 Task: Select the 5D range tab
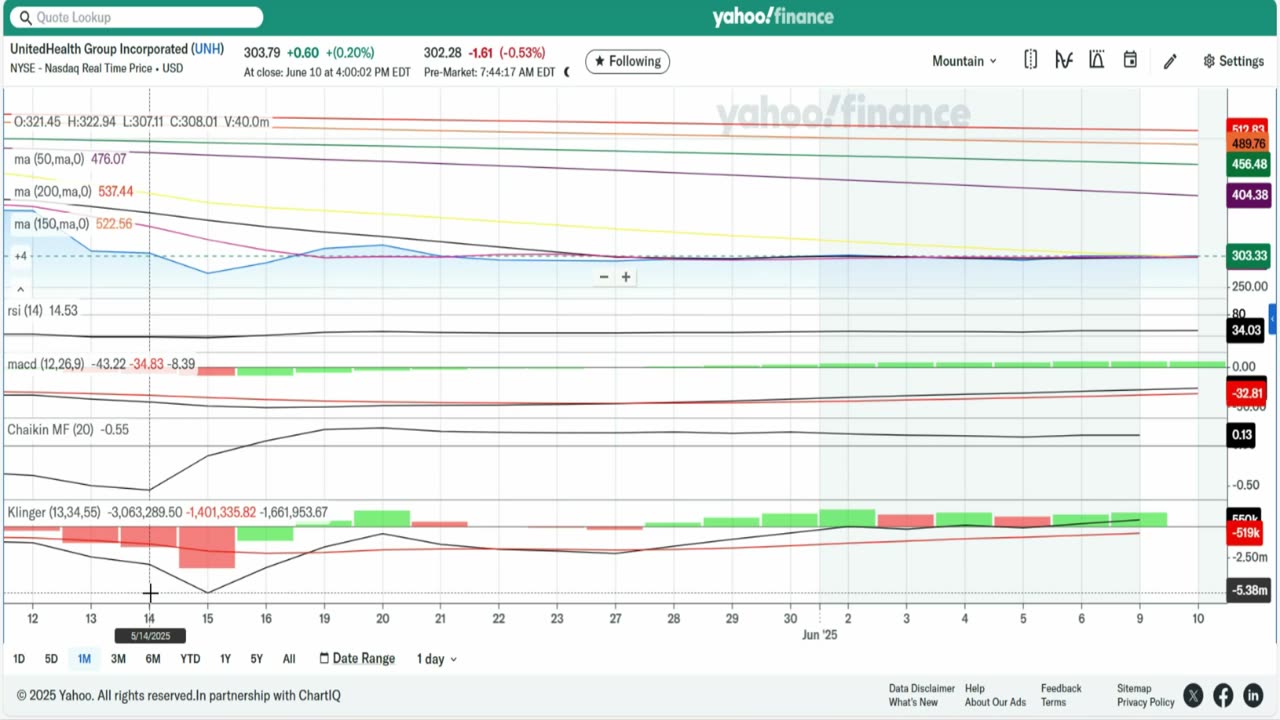click(x=51, y=659)
